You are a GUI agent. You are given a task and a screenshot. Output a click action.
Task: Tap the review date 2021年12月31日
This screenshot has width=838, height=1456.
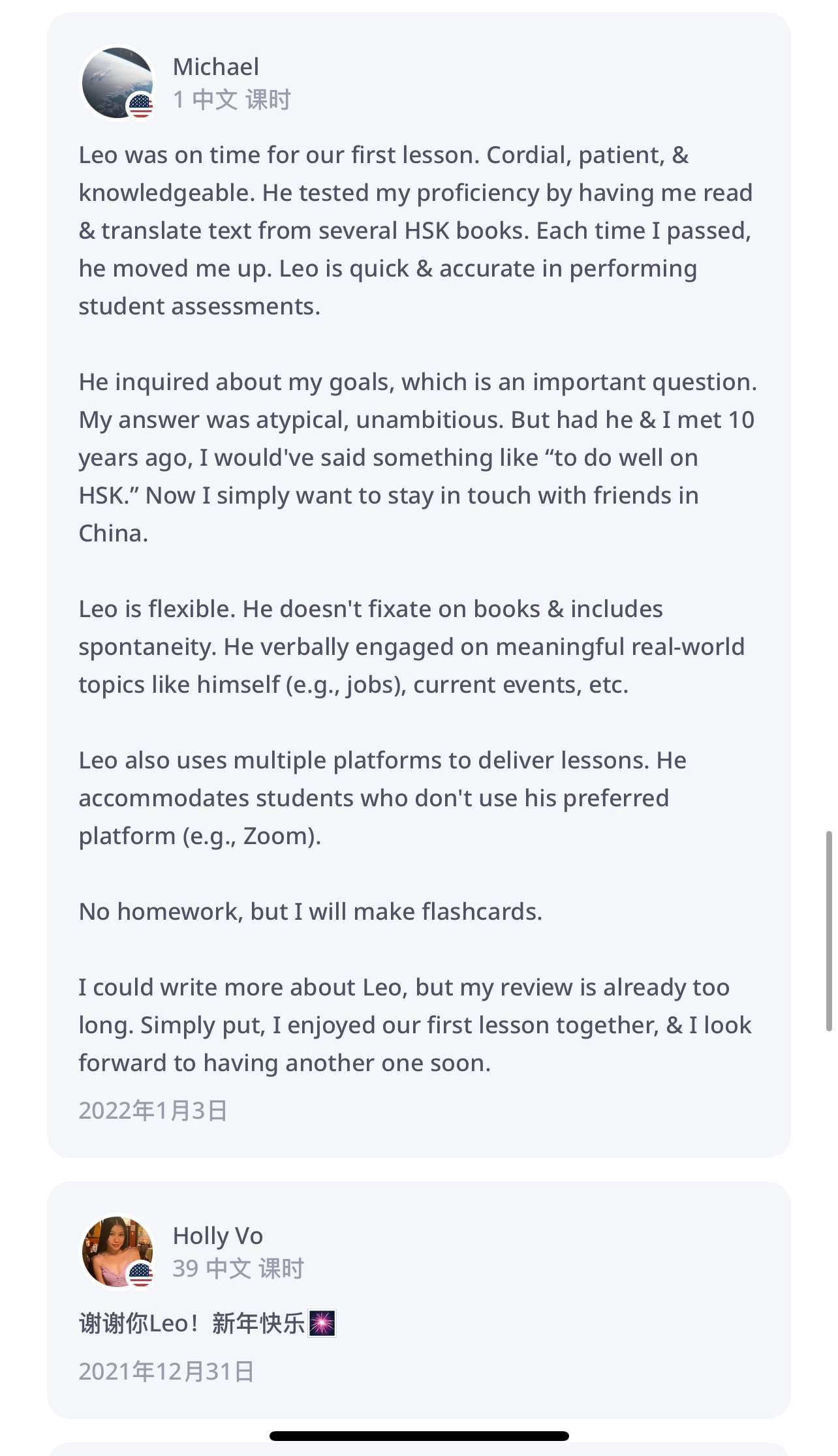pos(166,1371)
